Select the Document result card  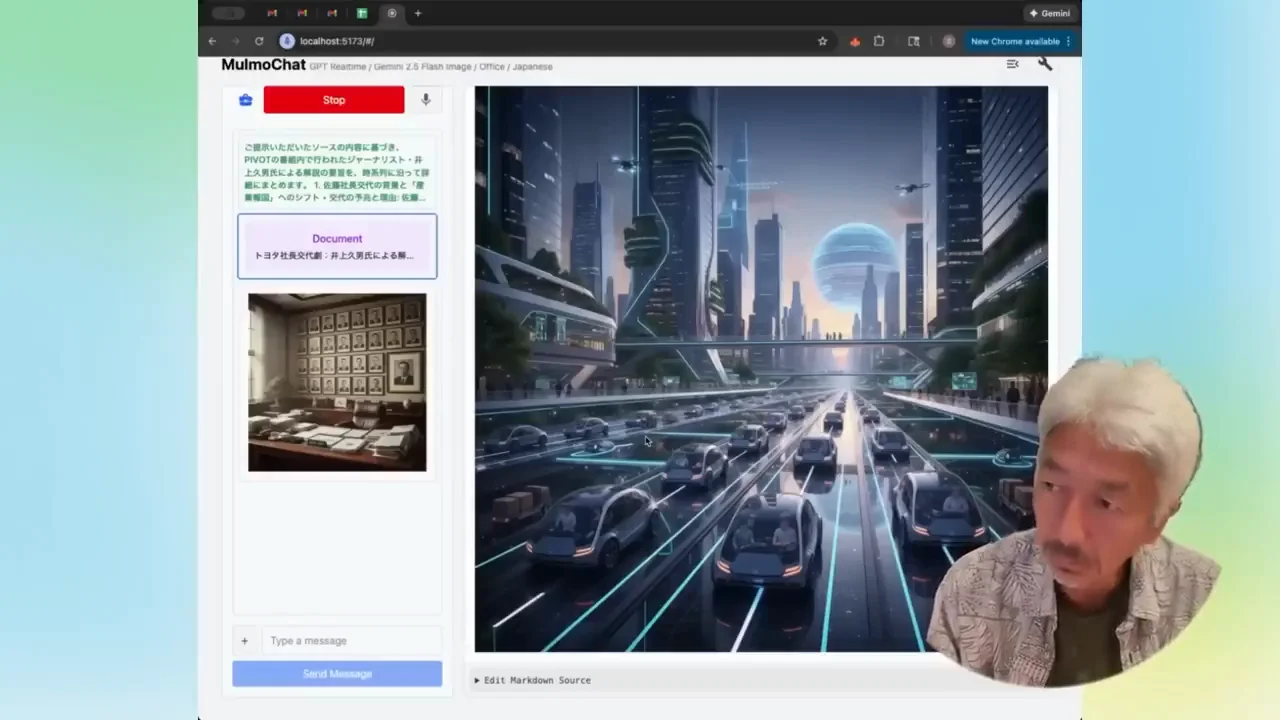337,246
